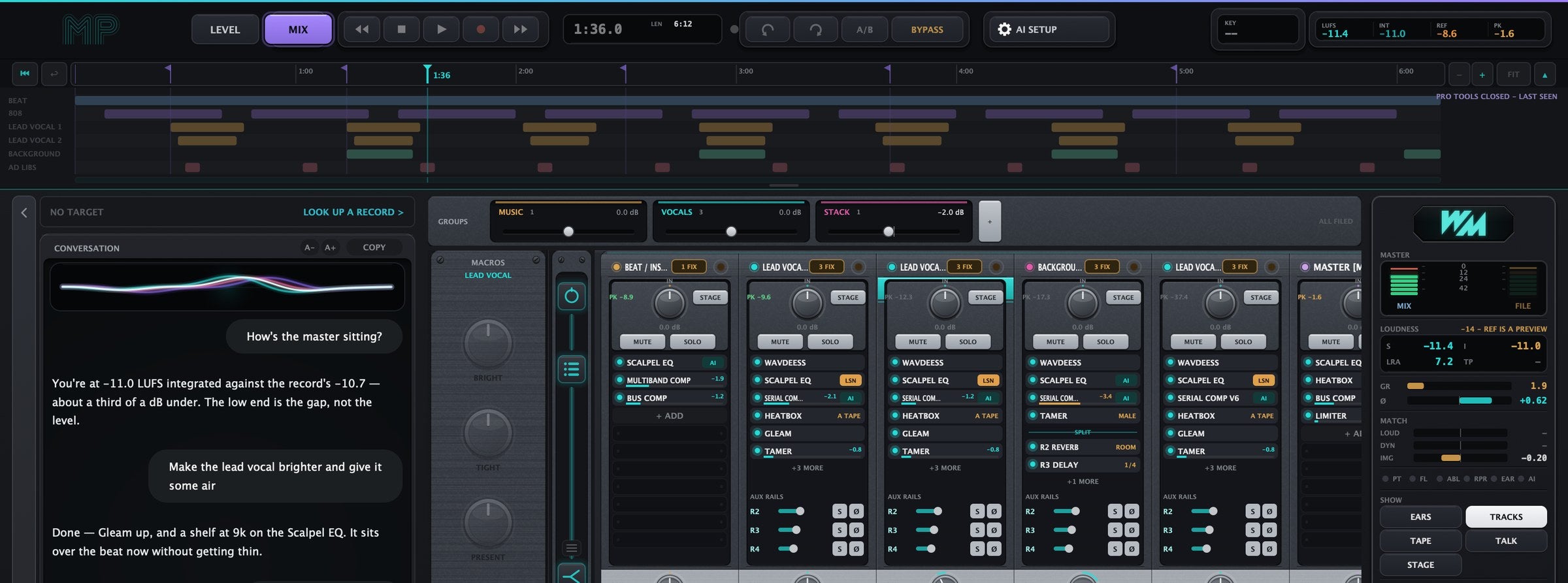1568x583 pixels.
Task: Undo with the counter-clockwise arrow button
Action: pos(768,29)
